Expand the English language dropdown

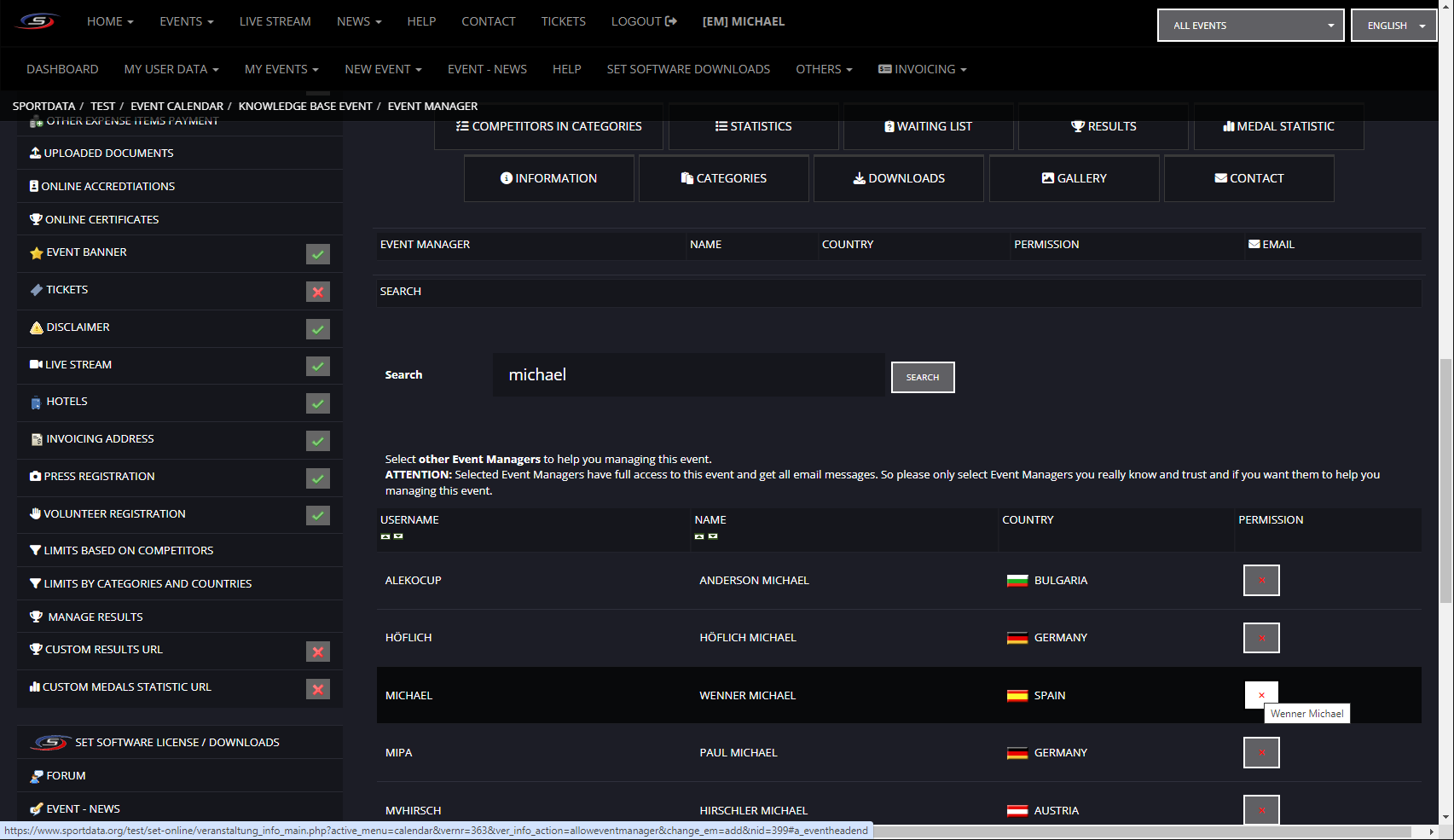click(1394, 26)
